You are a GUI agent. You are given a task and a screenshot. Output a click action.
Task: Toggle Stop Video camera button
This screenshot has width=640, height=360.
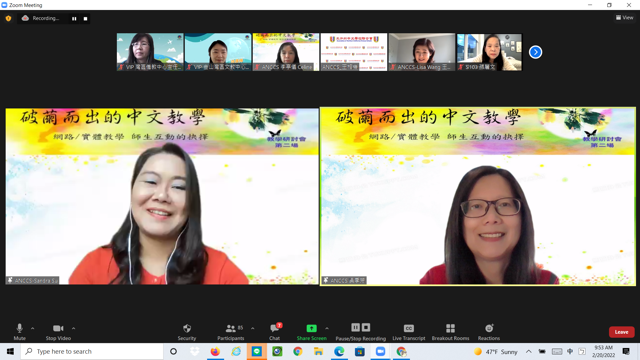(58, 332)
